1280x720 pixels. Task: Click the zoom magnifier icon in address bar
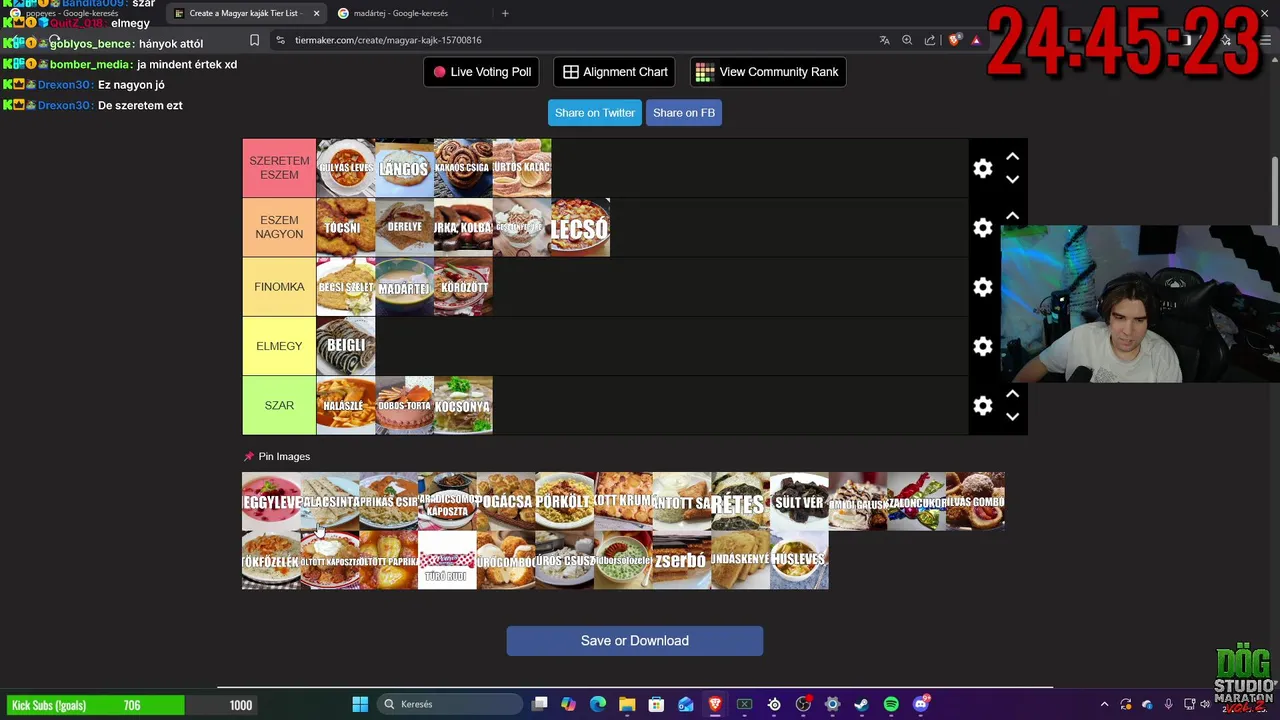[x=907, y=40]
